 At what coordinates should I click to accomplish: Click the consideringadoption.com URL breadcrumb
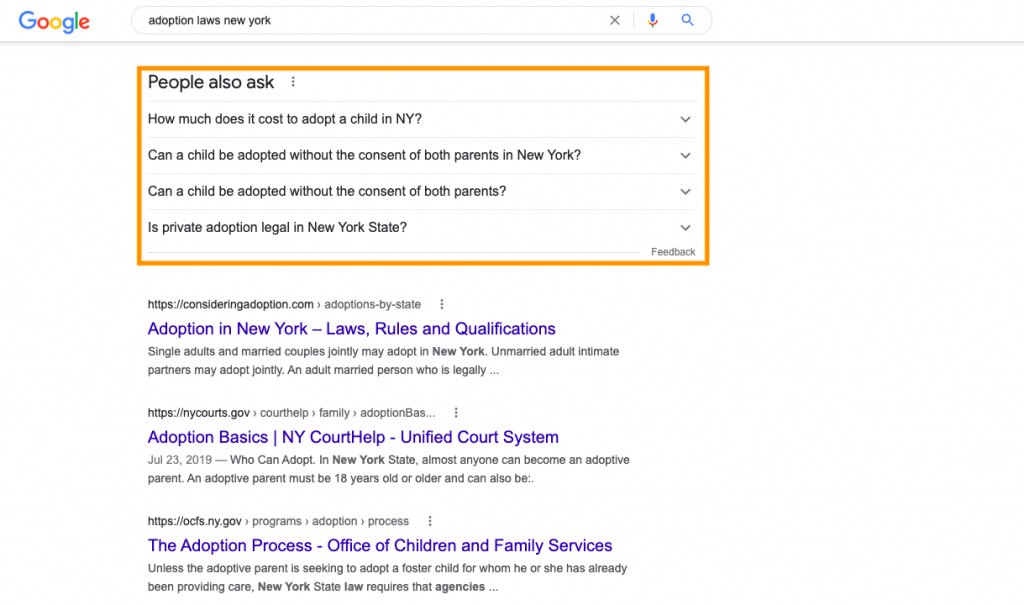pyautogui.click(x=284, y=304)
